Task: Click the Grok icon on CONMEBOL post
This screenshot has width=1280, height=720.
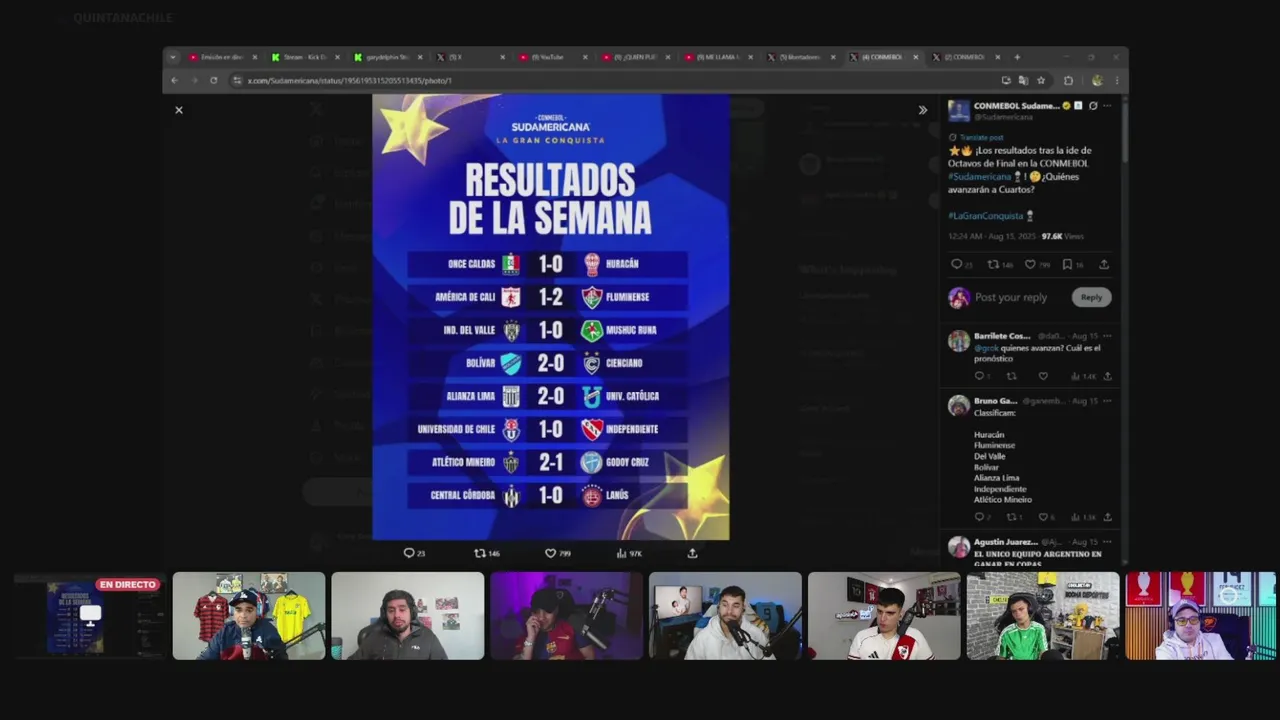Action: [1093, 105]
